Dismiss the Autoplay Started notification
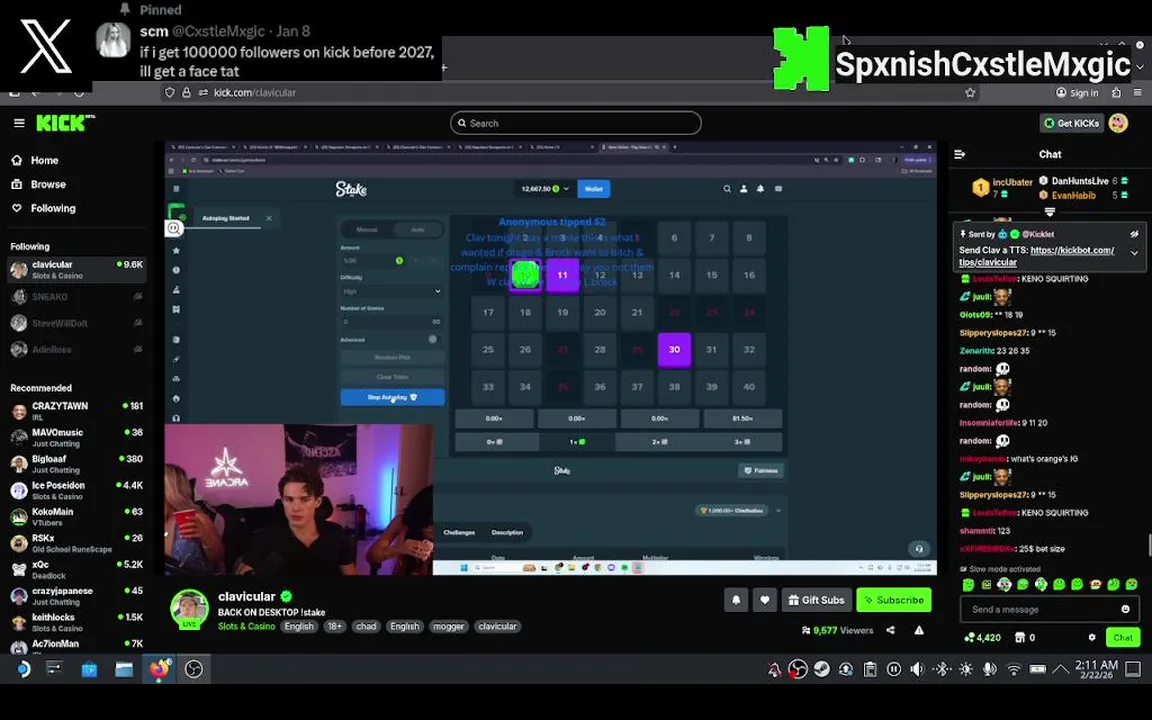Image resolution: width=1152 pixels, height=720 pixels. click(269, 218)
